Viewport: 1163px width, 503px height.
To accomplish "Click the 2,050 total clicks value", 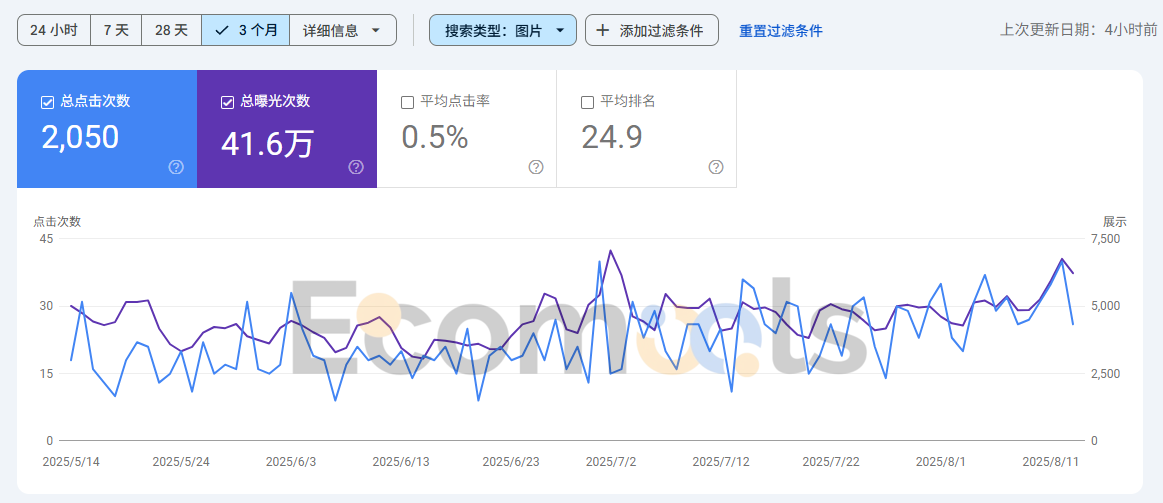I will [80, 138].
